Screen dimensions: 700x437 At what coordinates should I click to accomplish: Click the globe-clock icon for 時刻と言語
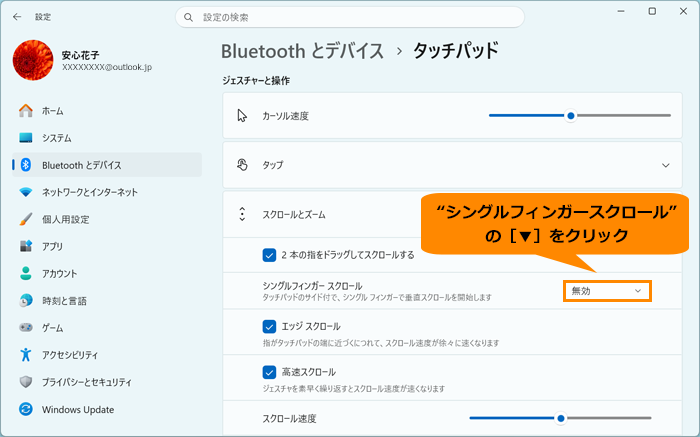(x=26, y=300)
